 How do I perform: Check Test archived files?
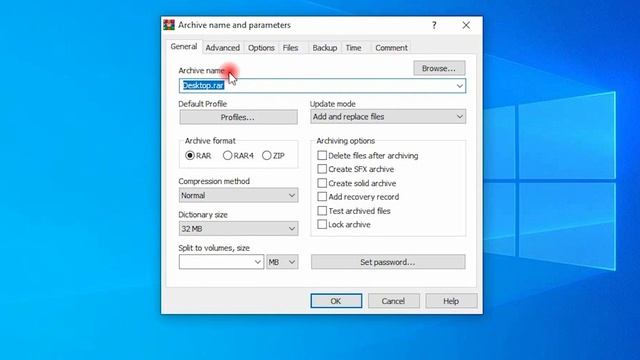[x=322, y=211]
